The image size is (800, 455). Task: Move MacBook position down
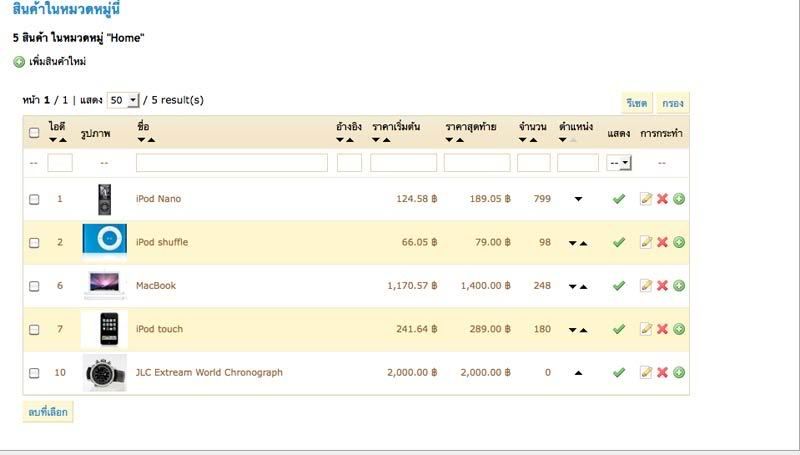(572, 287)
